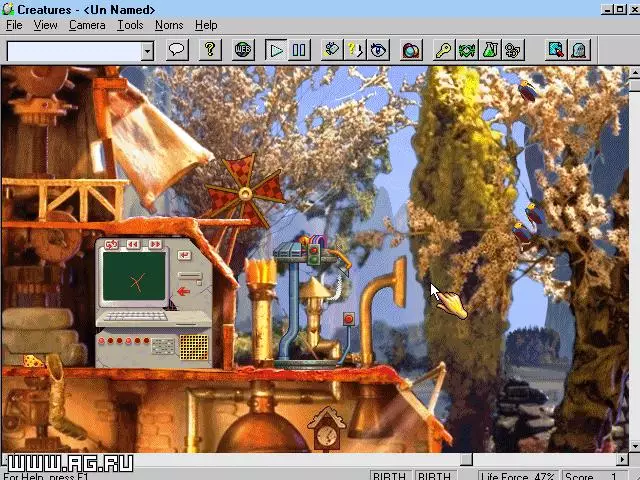The image size is (640, 480).
Task: Open the Camera menu
Action: click(x=87, y=25)
